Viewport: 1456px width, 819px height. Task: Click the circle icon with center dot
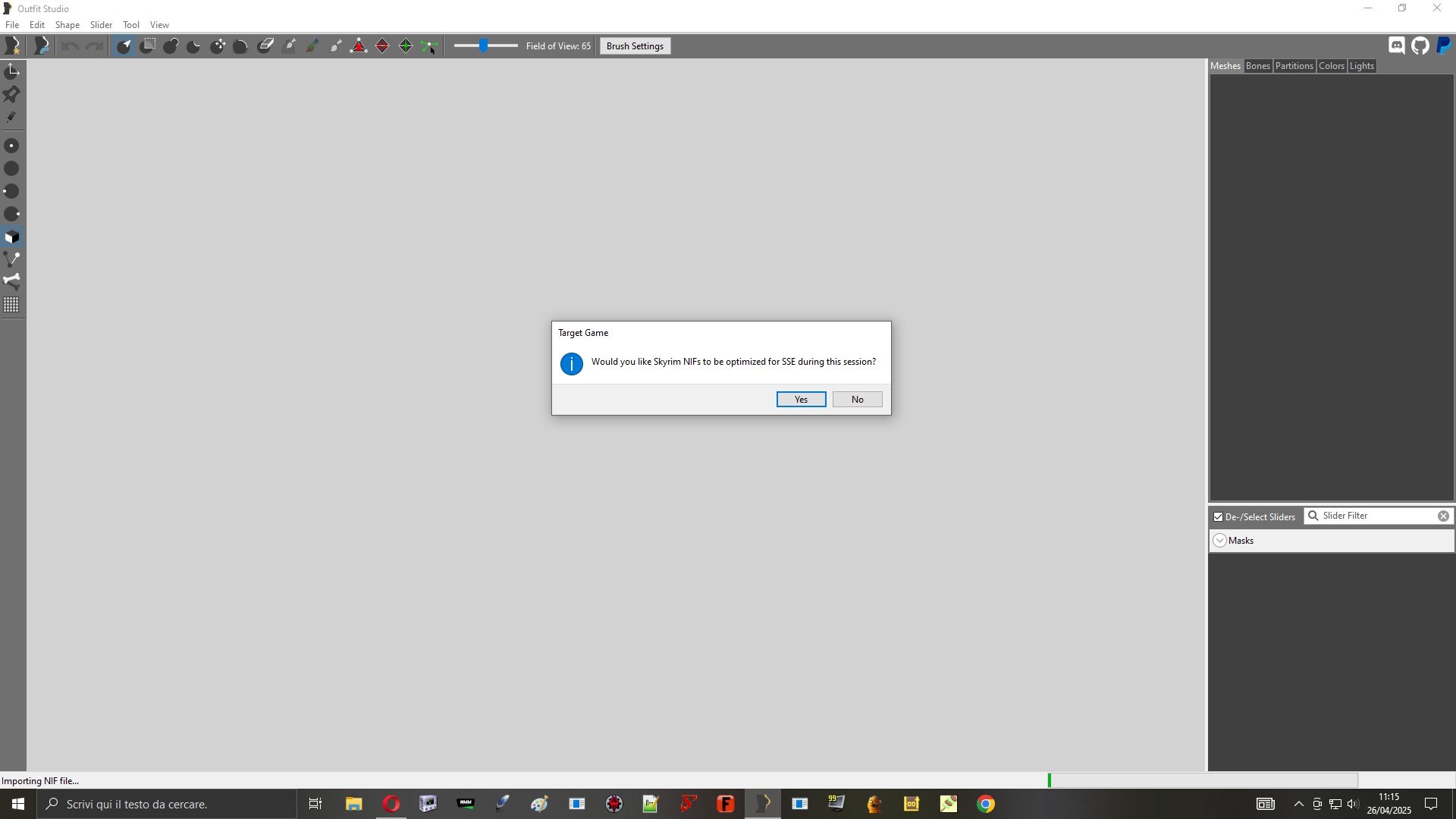[x=12, y=146]
